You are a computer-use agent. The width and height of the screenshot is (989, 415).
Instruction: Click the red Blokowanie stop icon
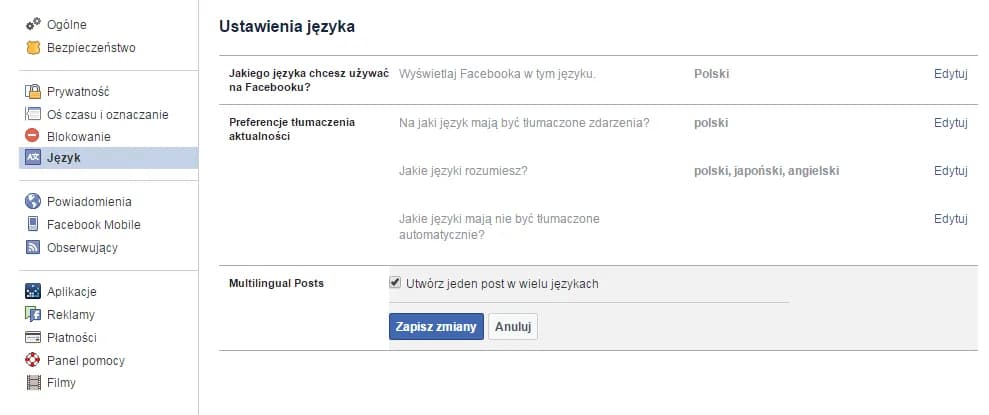[32, 136]
